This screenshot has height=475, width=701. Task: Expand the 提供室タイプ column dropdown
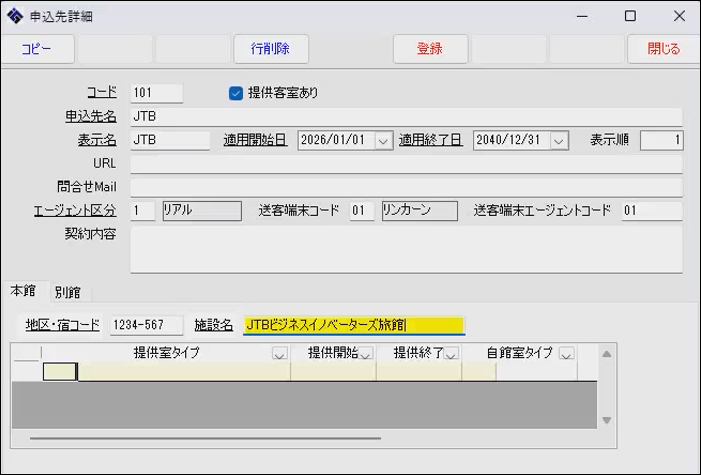pyautogui.click(x=279, y=354)
